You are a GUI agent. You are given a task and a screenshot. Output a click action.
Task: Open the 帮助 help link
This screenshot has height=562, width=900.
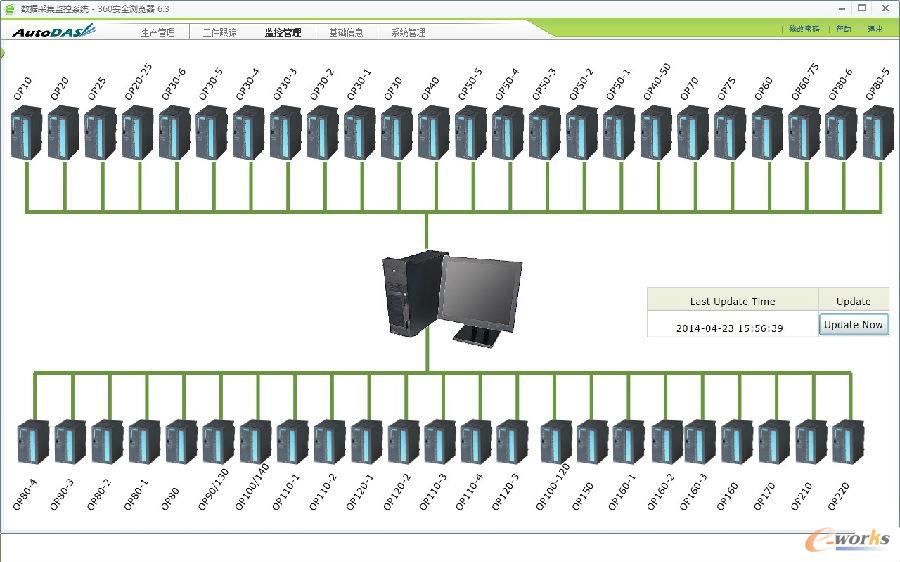click(x=844, y=30)
